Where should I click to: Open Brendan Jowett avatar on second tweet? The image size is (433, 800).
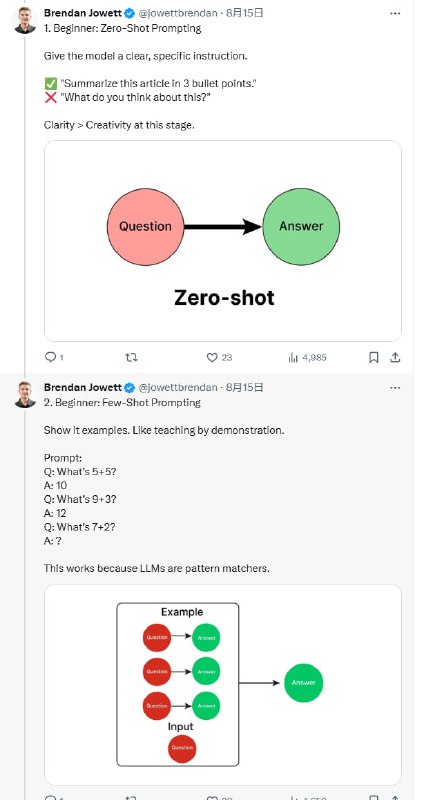[x=25, y=394]
